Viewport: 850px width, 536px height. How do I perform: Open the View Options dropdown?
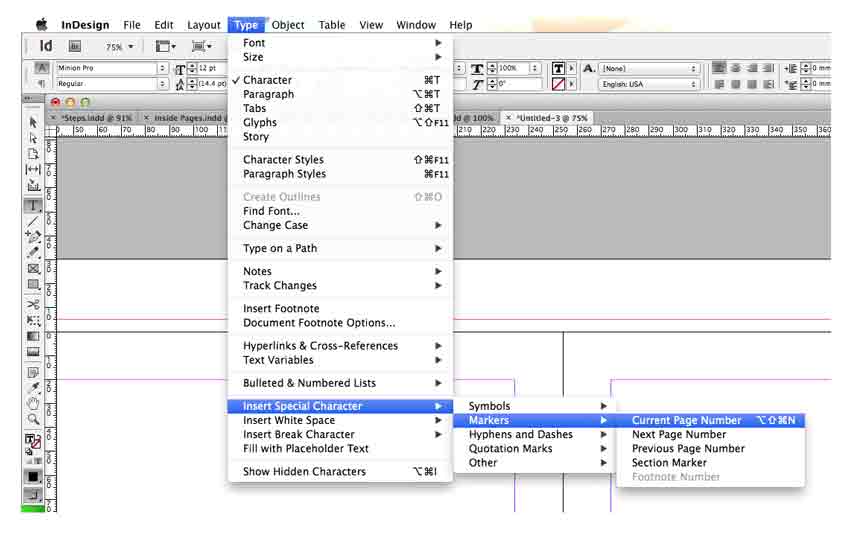click(165, 47)
